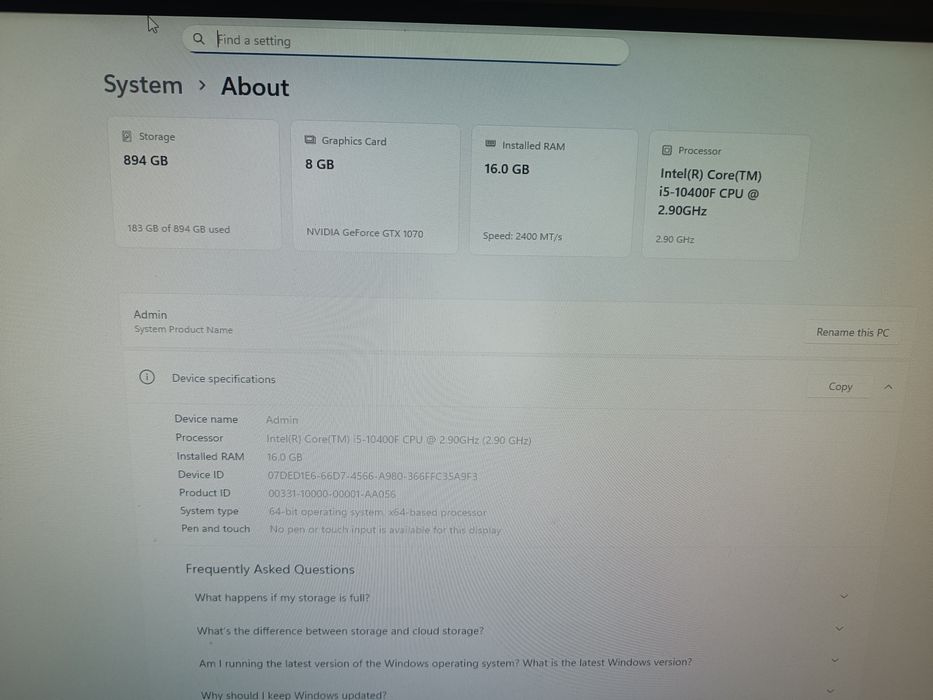Copy the device specifications
This screenshot has width=933, height=700.
[840, 387]
